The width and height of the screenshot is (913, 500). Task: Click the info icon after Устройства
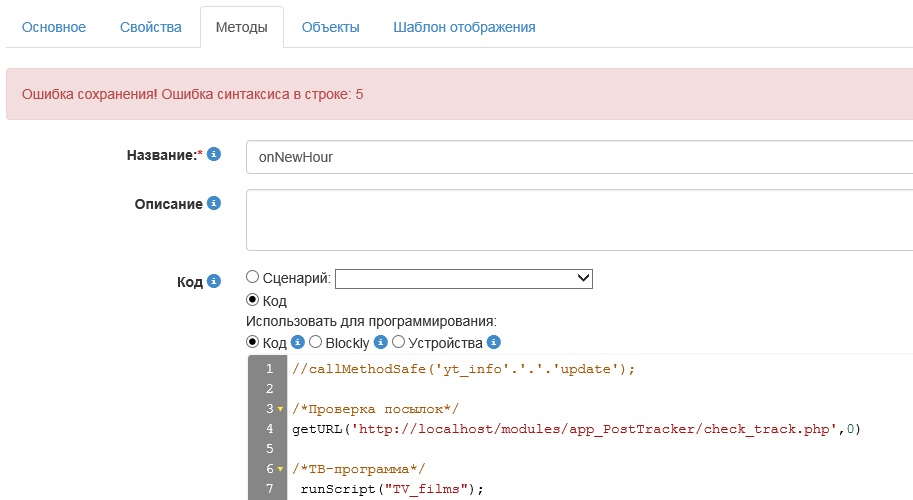point(493,342)
